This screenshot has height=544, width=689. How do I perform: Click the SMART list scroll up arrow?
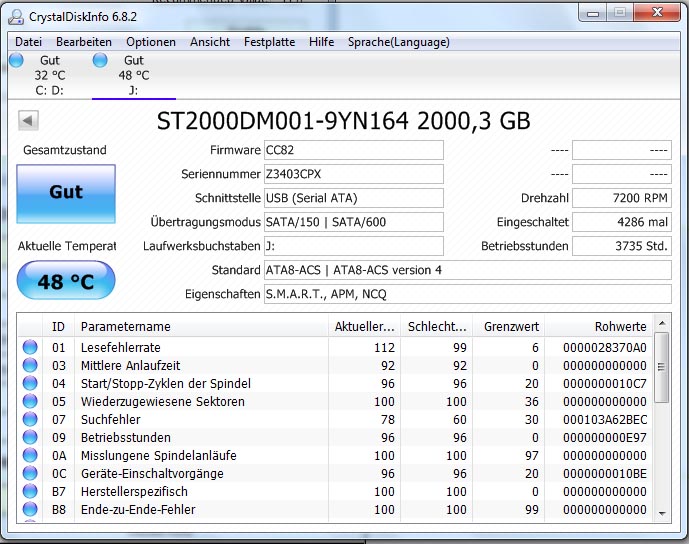point(662,324)
